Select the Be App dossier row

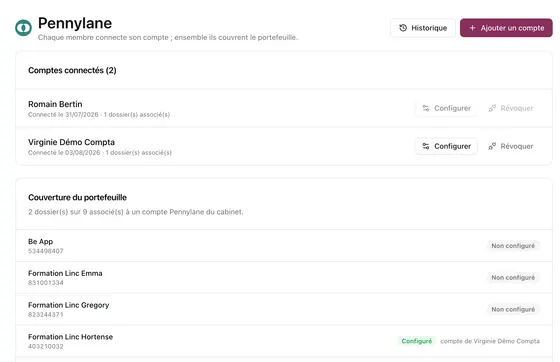284,246
